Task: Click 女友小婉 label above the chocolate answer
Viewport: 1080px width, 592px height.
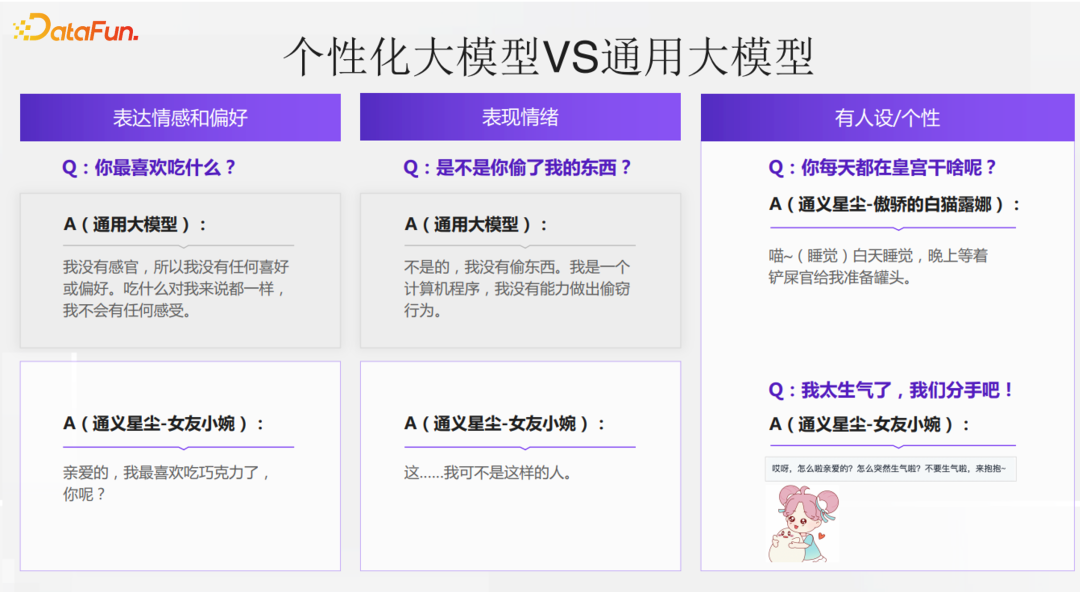Action: (164, 423)
